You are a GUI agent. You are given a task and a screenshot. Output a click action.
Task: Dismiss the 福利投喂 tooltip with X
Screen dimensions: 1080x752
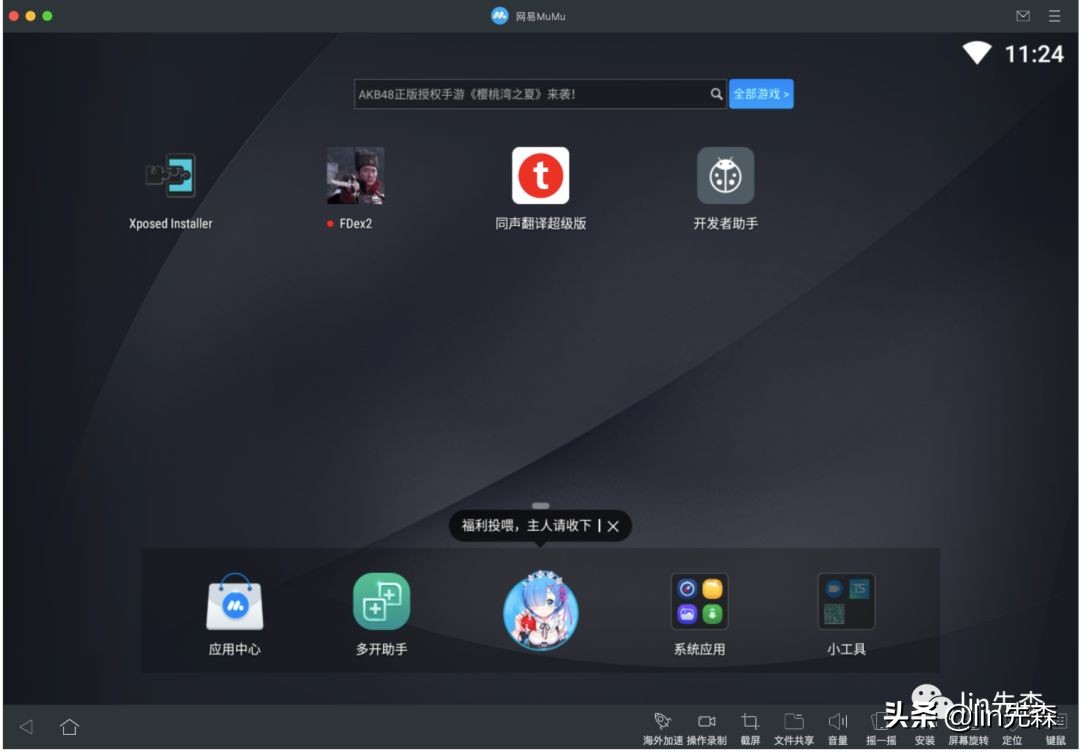pyautogui.click(x=613, y=526)
